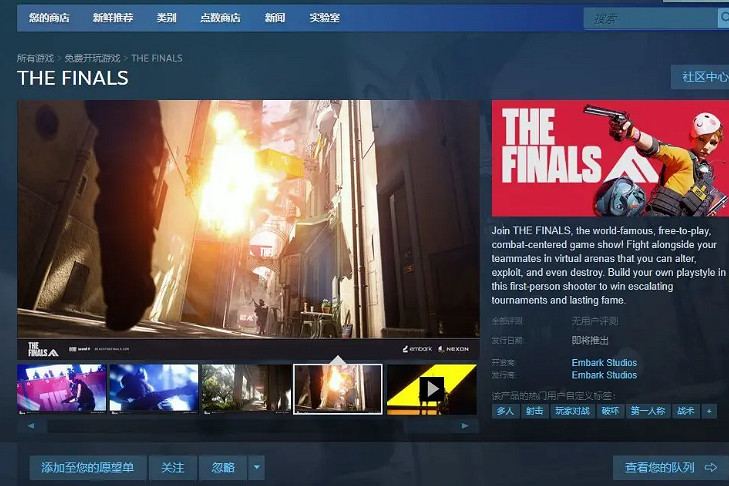Click the 多人 multiplayer tag

point(505,411)
